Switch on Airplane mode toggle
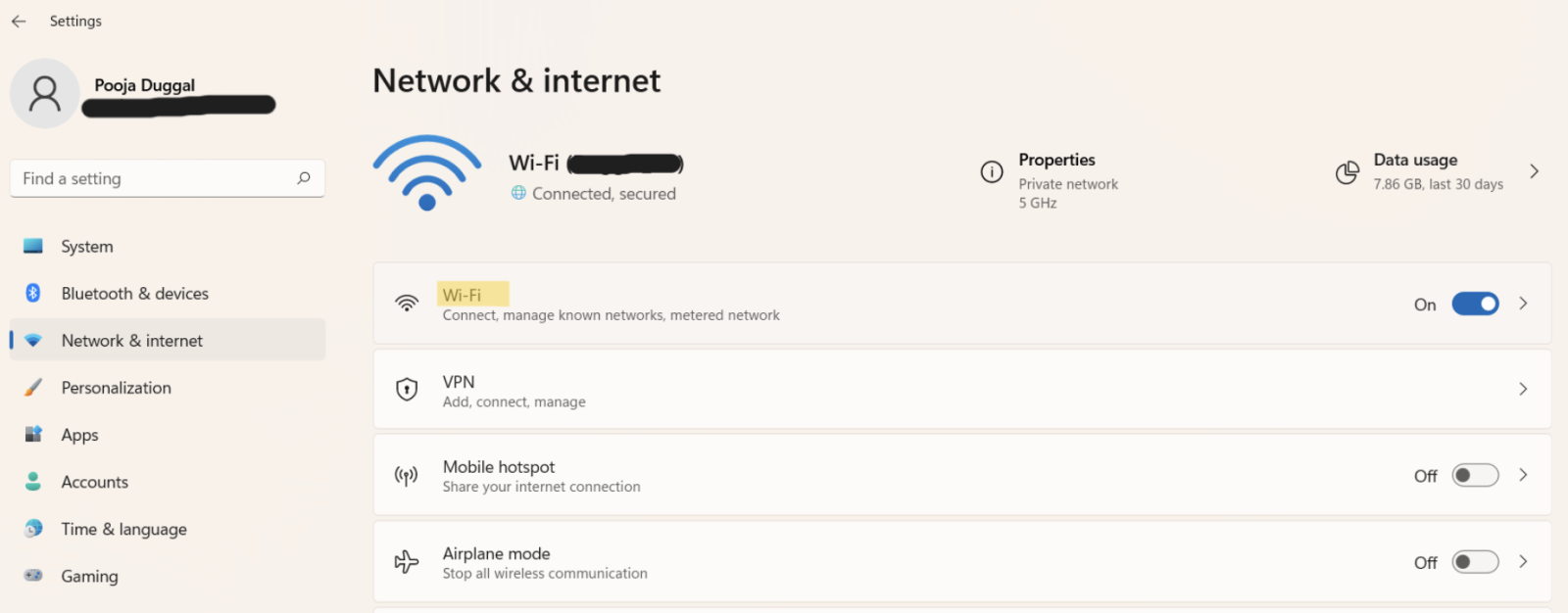This screenshot has height=613, width=1568. tap(1475, 562)
